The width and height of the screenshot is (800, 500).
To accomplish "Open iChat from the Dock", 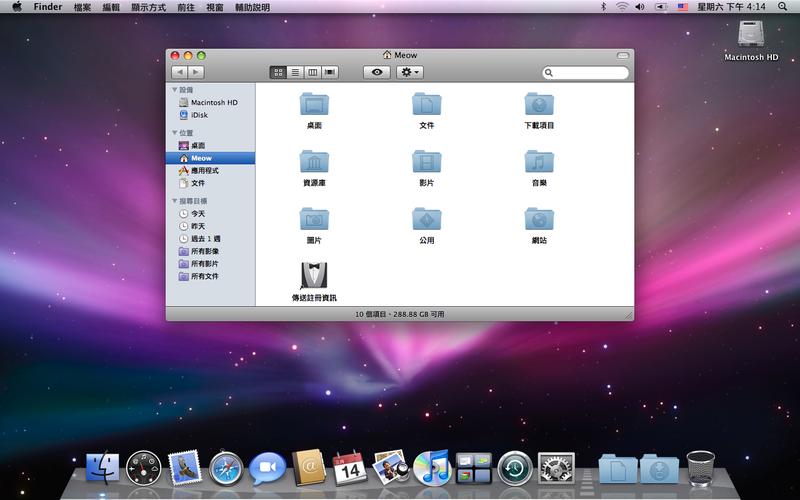I will [x=267, y=468].
